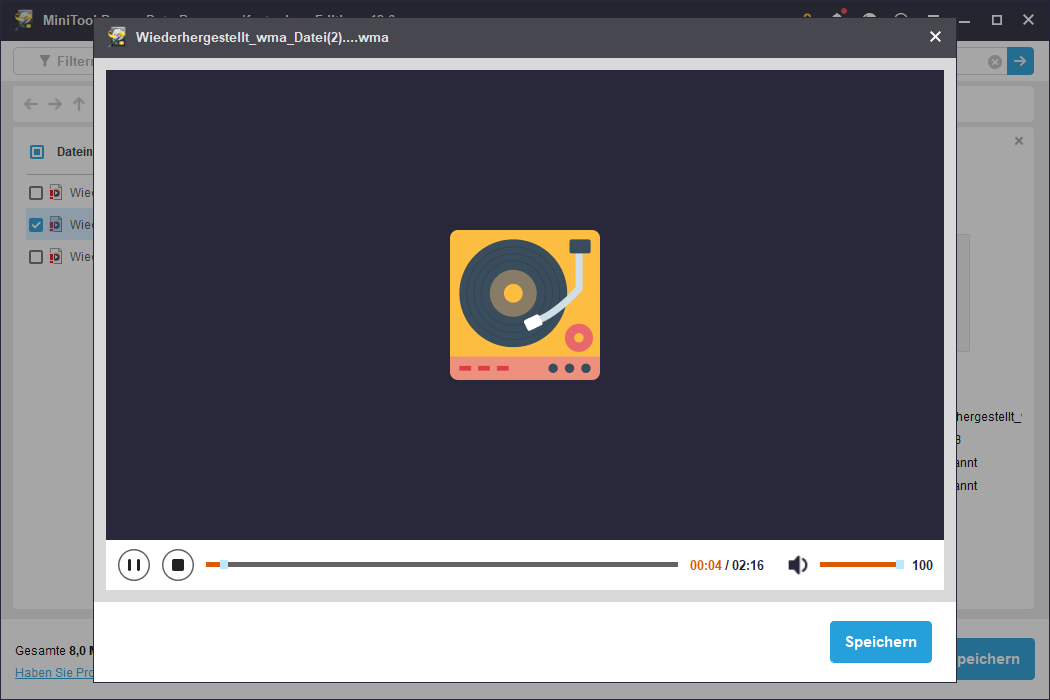Click the 00:04 elapsed time text
The height and width of the screenshot is (700, 1050).
(706, 565)
